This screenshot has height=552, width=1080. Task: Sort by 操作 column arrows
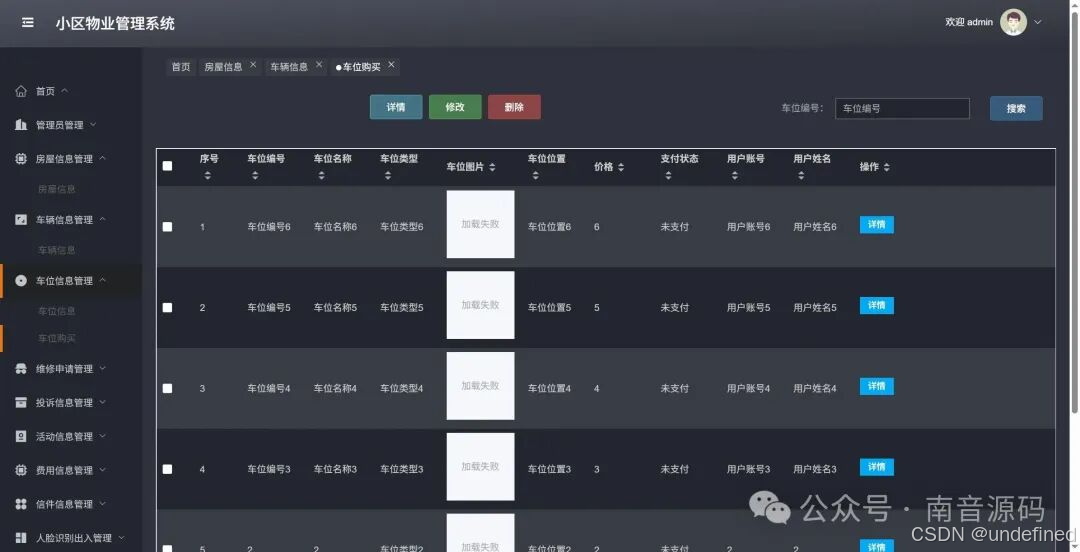click(886, 167)
